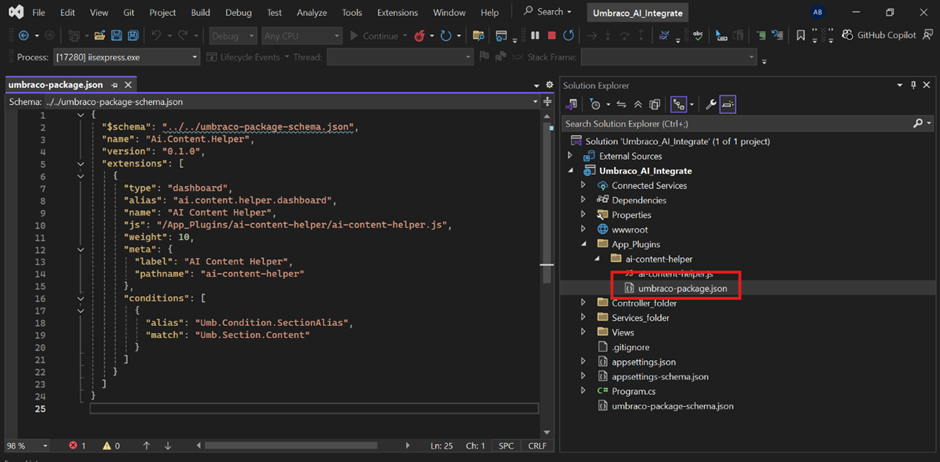Collapse the App_Plugins folder
This screenshot has height=462, width=940.
pyautogui.click(x=583, y=244)
